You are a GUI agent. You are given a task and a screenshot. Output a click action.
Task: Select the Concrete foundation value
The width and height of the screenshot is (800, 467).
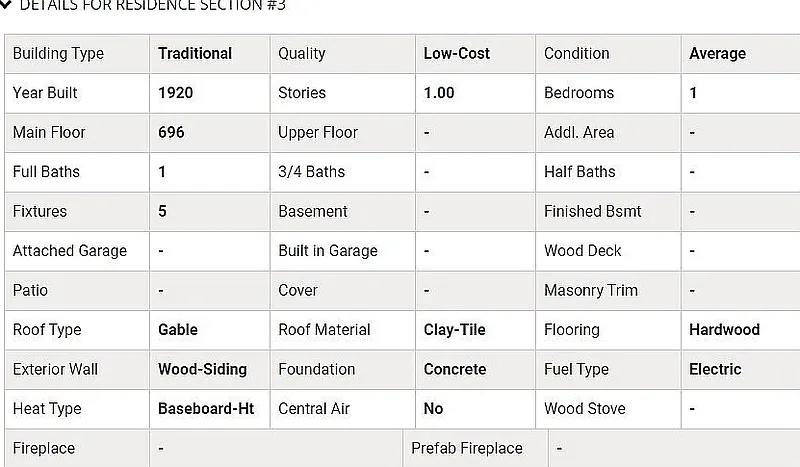(455, 369)
